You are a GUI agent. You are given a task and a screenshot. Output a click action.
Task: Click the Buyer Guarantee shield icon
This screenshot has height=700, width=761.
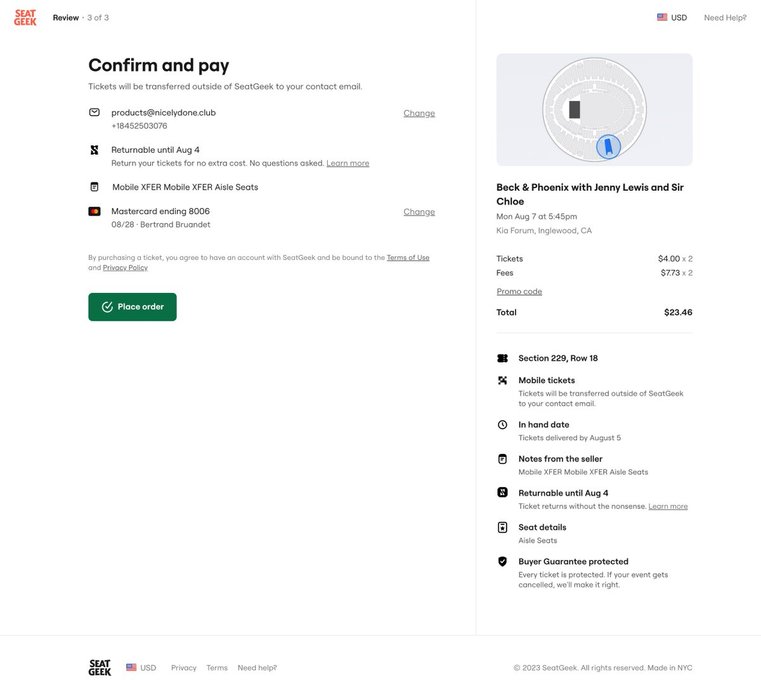[x=502, y=562]
